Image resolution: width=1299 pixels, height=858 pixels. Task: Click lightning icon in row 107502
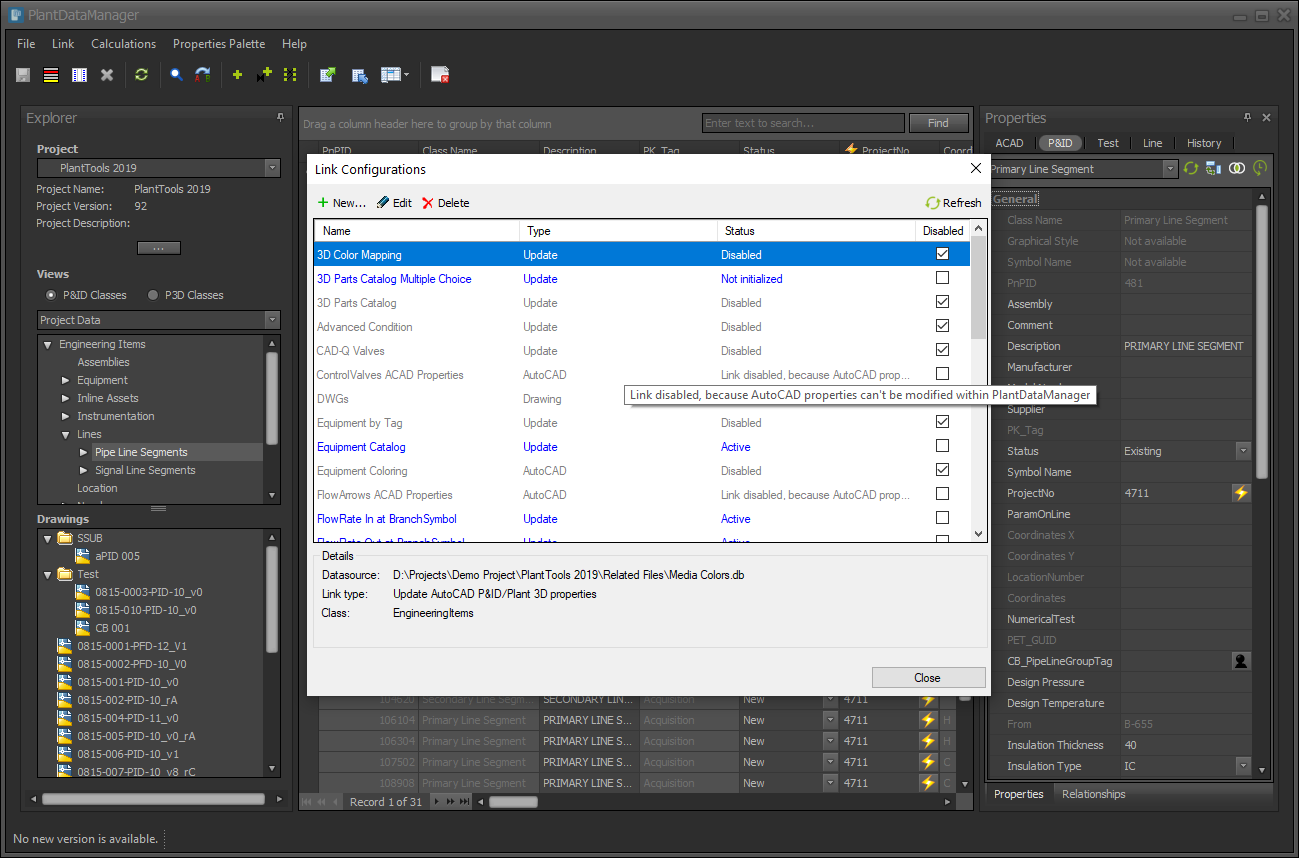[928, 762]
